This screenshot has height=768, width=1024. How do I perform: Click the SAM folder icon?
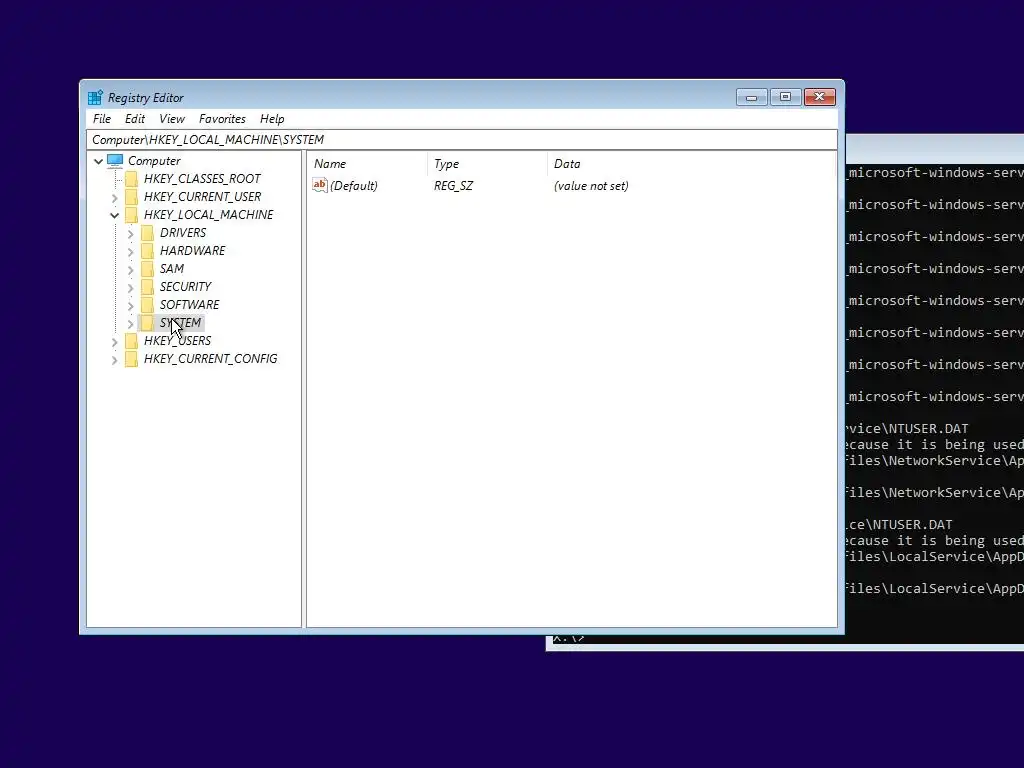coord(148,268)
